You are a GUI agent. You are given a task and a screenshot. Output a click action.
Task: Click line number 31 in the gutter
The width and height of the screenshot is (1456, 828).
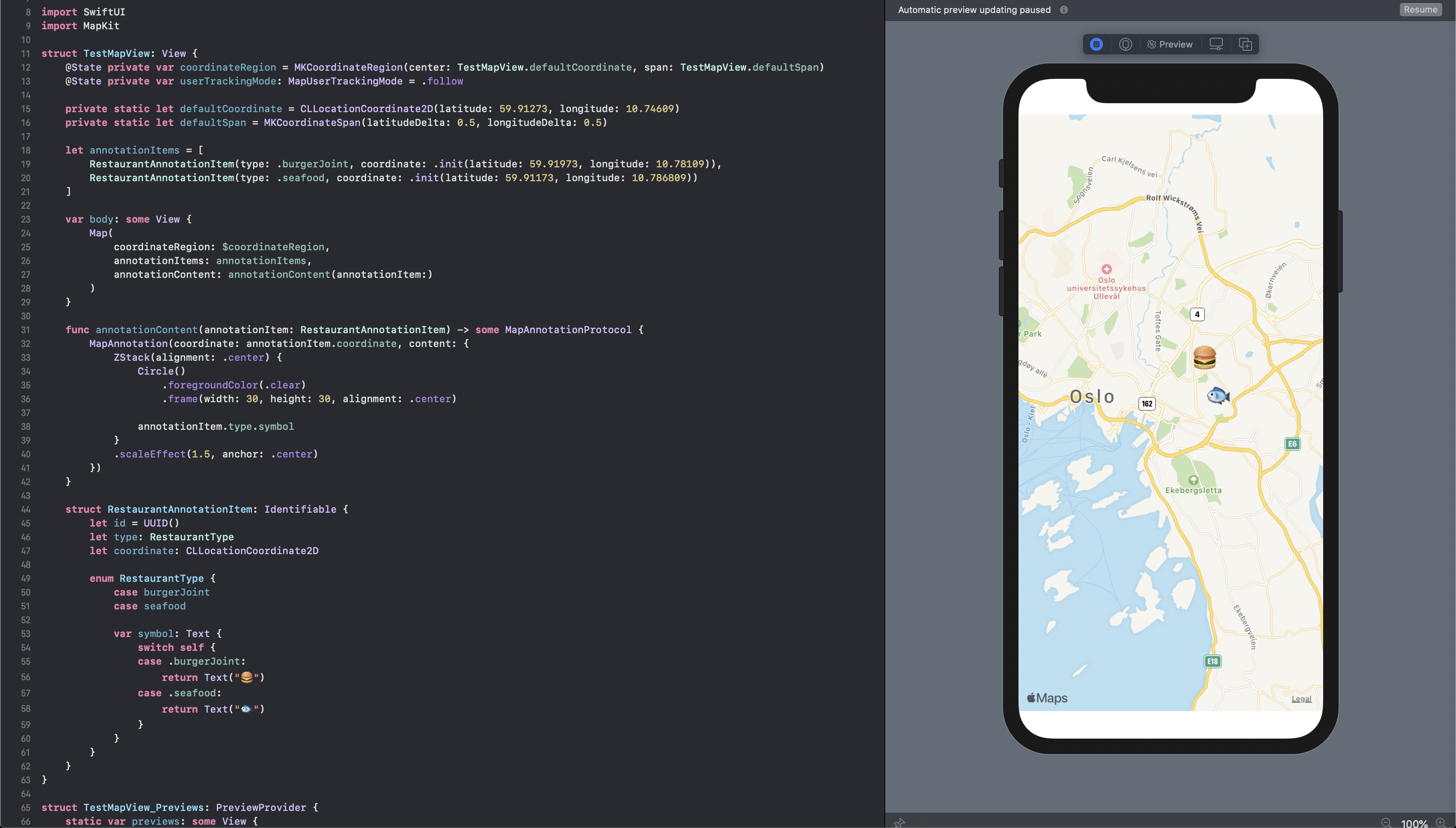click(26, 330)
